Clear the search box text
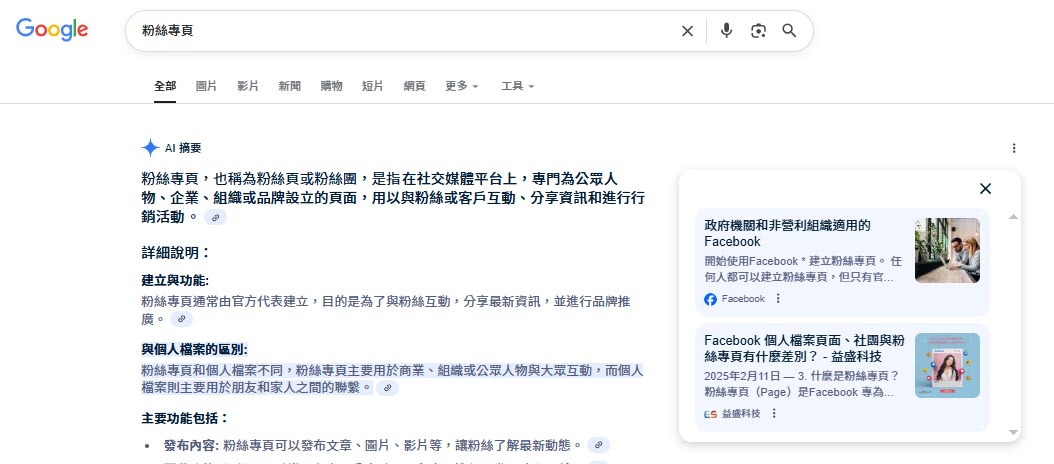Viewport: 1054px width, 464px height. click(687, 31)
